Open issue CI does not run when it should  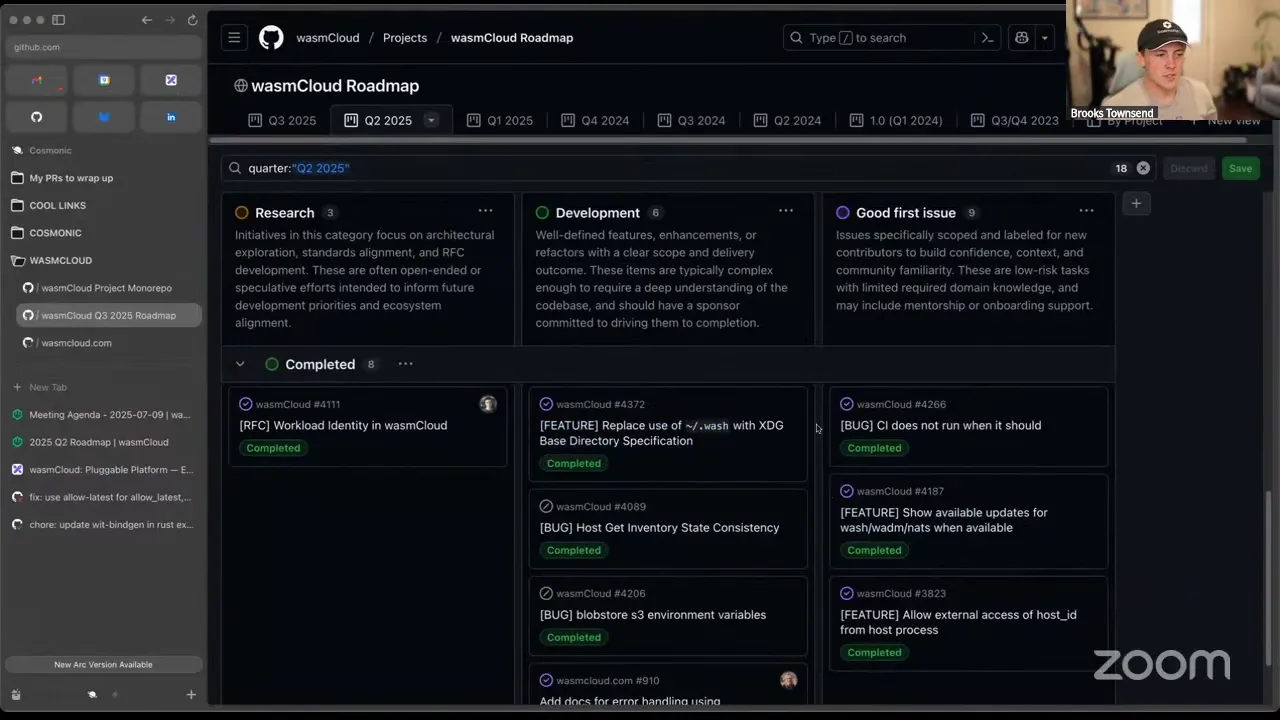940,425
